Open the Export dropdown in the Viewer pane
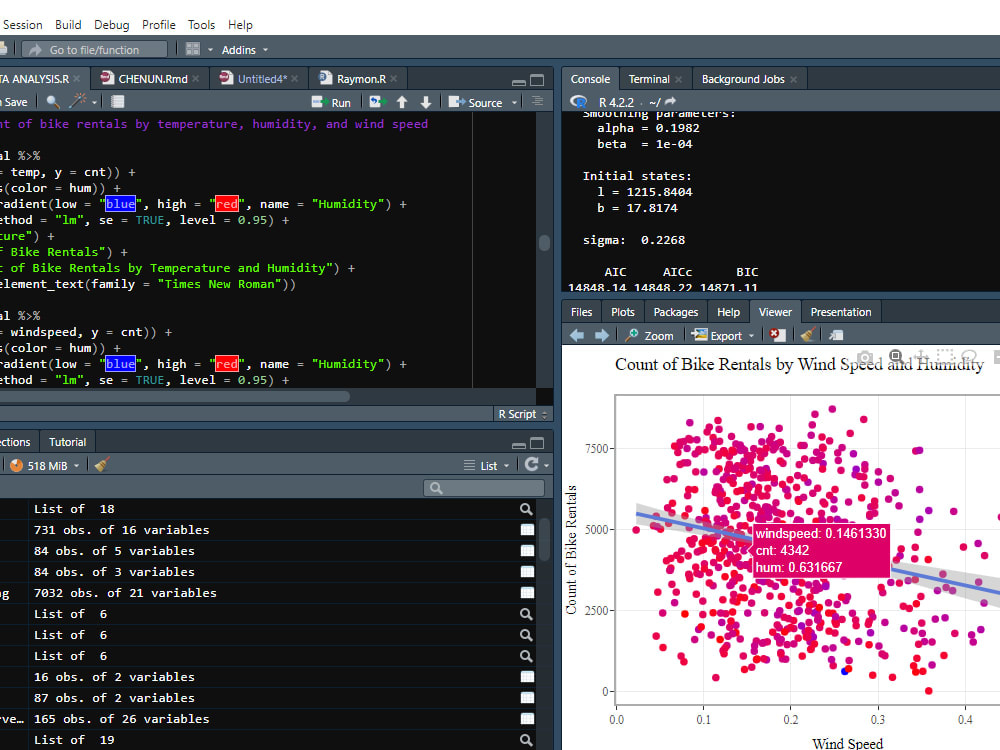1000x750 pixels. pos(722,335)
